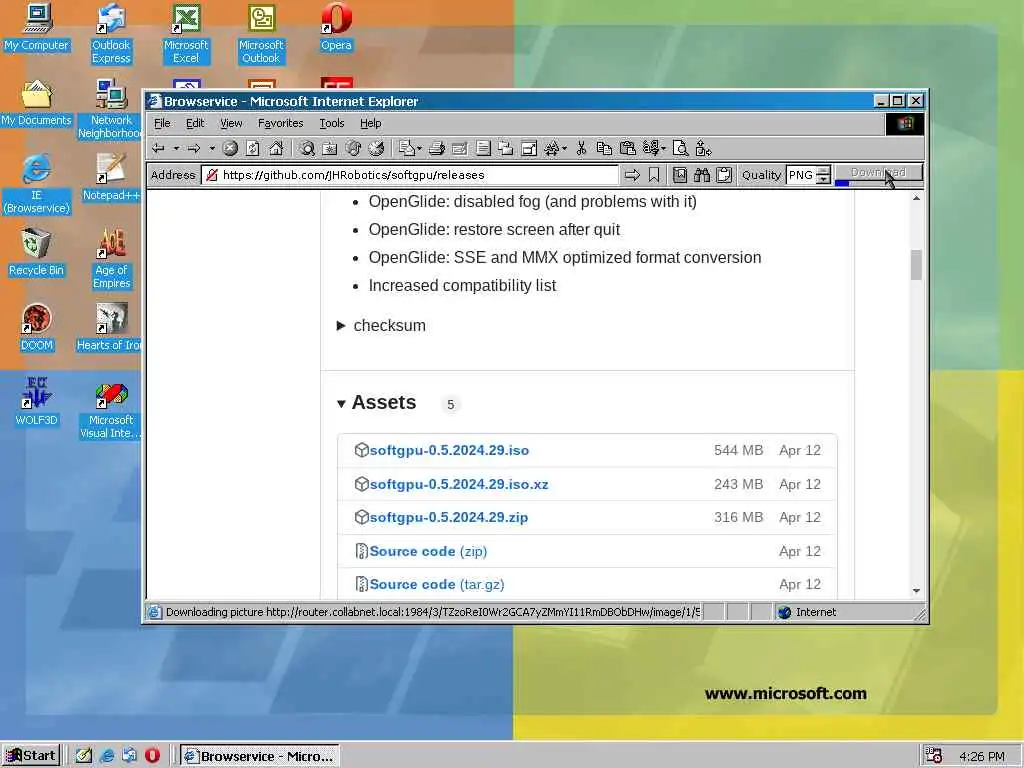1024x768 pixels.
Task: Expand the checksum disclosure triangle
Action: point(340,326)
